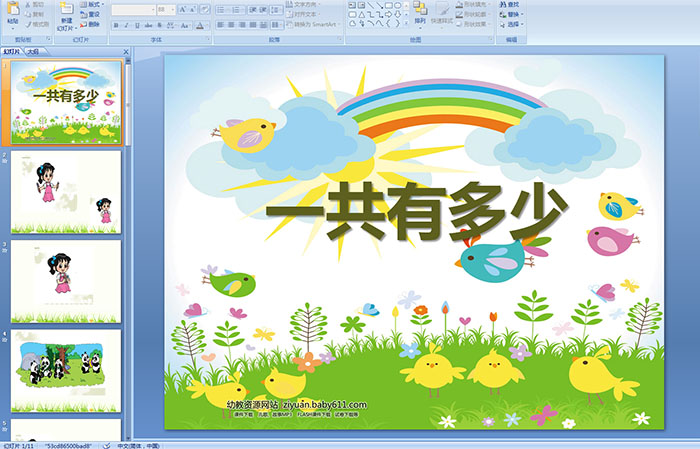Toggle Italic formatting

[x=126, y=25]
